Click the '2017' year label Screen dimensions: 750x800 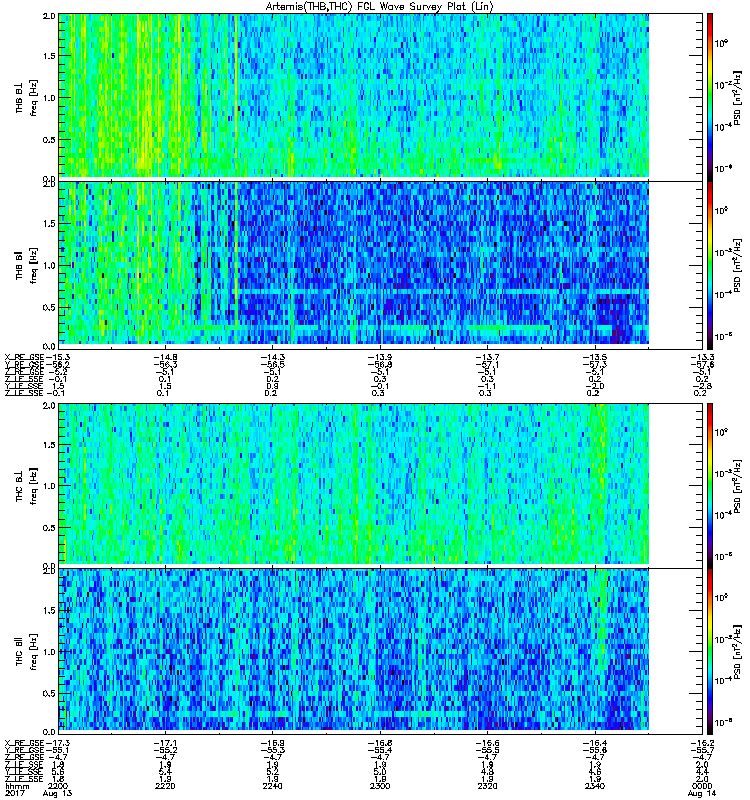[x=14, y=793]
